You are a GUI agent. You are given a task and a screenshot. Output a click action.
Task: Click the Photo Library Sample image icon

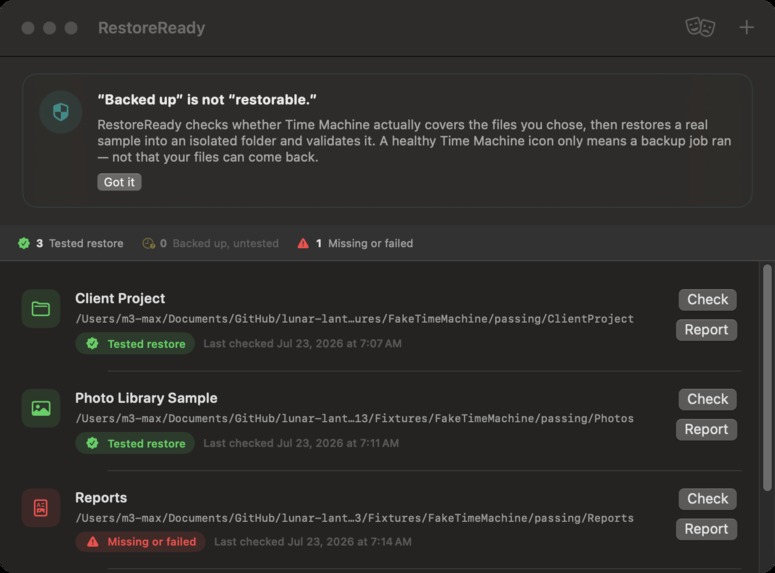pyautogui.click(x=41, y=408)
